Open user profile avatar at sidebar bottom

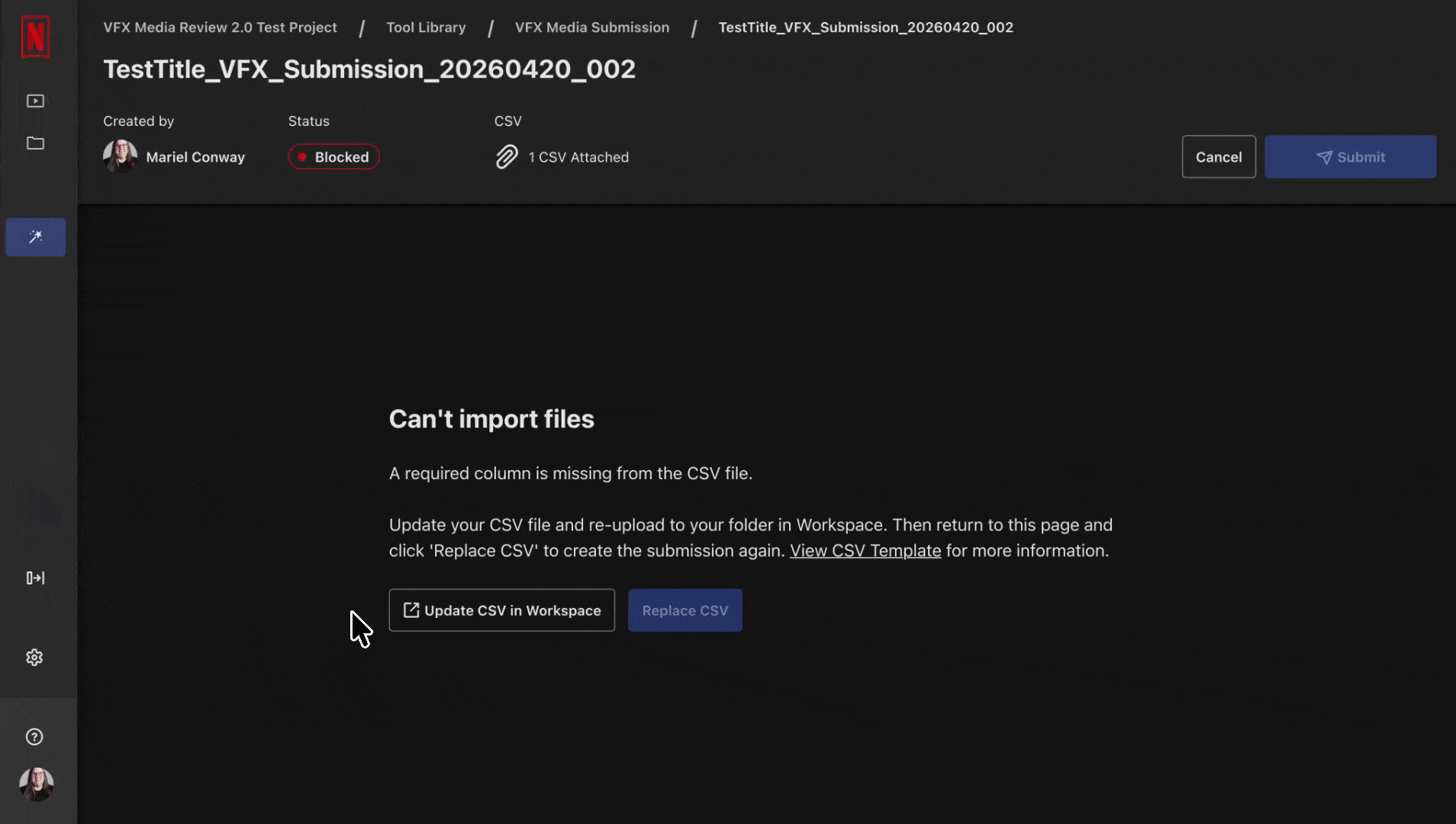[36, 784]
